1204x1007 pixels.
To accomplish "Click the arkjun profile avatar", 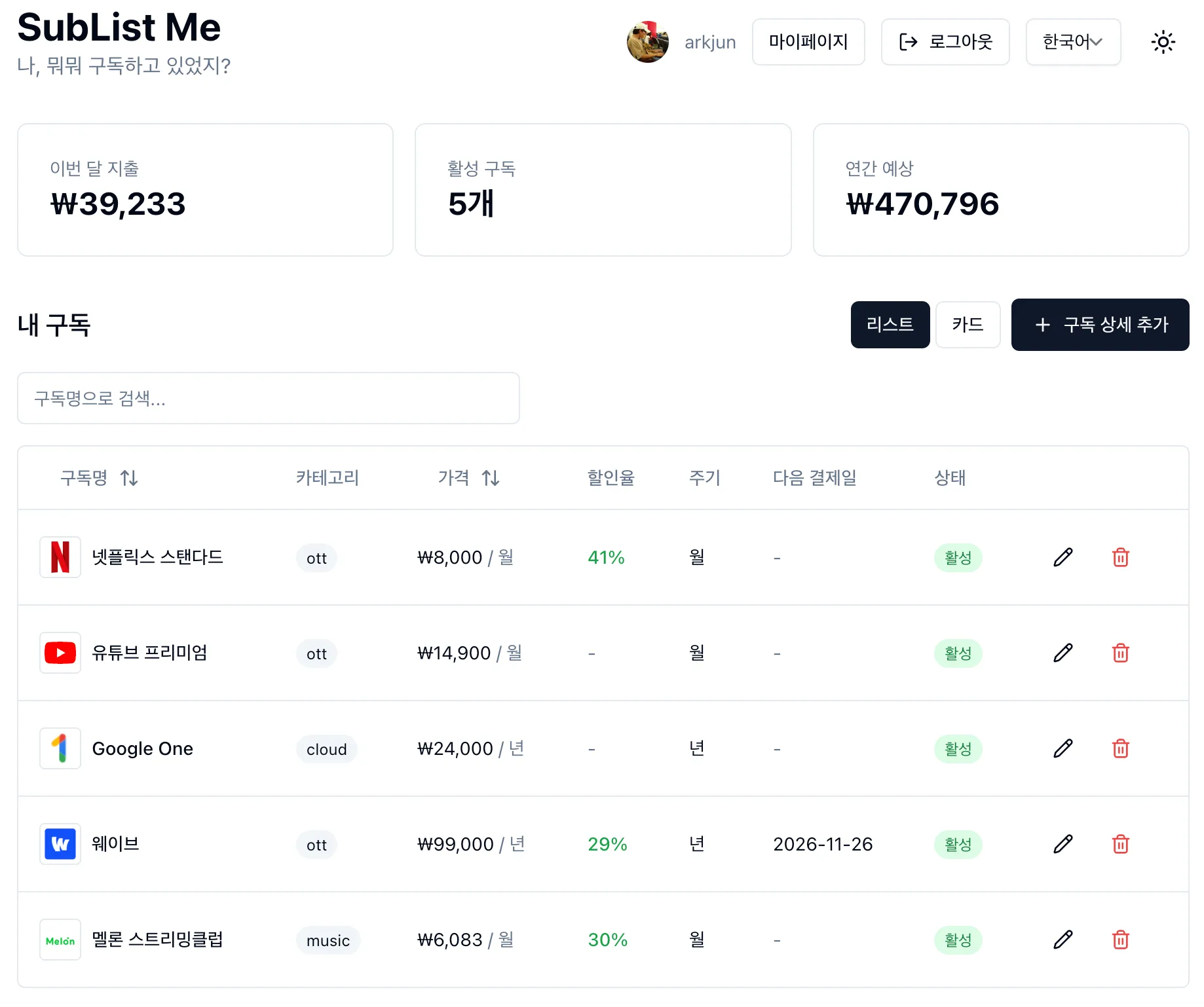I will (x=647, y=43).
